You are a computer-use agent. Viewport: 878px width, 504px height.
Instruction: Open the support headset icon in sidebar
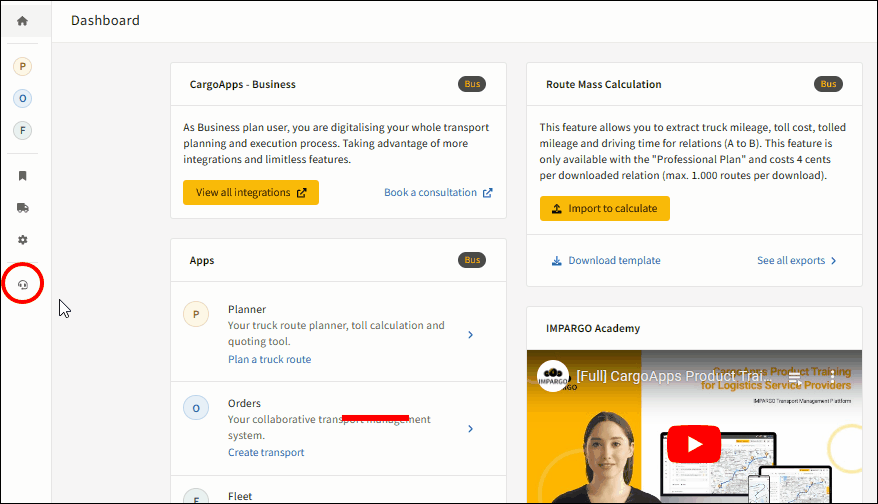click(x=22, y=284)
